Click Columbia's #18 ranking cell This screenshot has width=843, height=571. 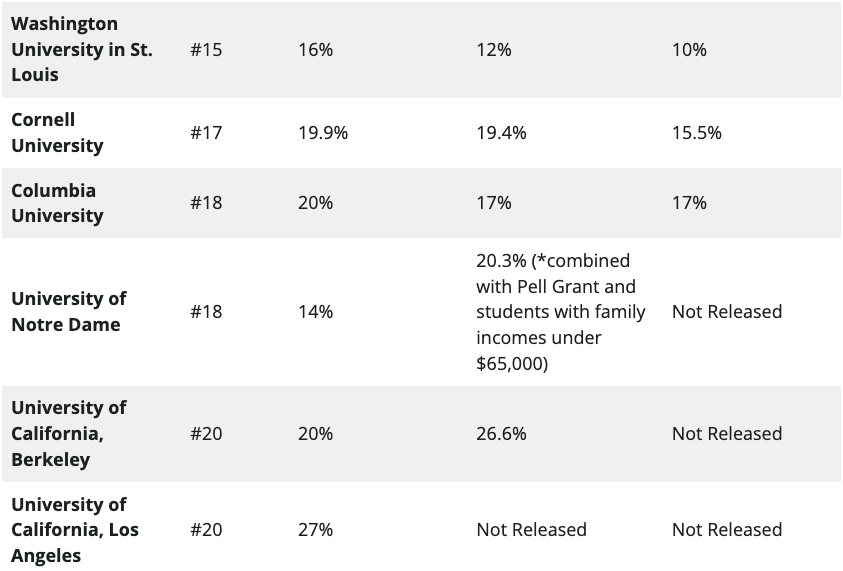click(x=206, y=203)
